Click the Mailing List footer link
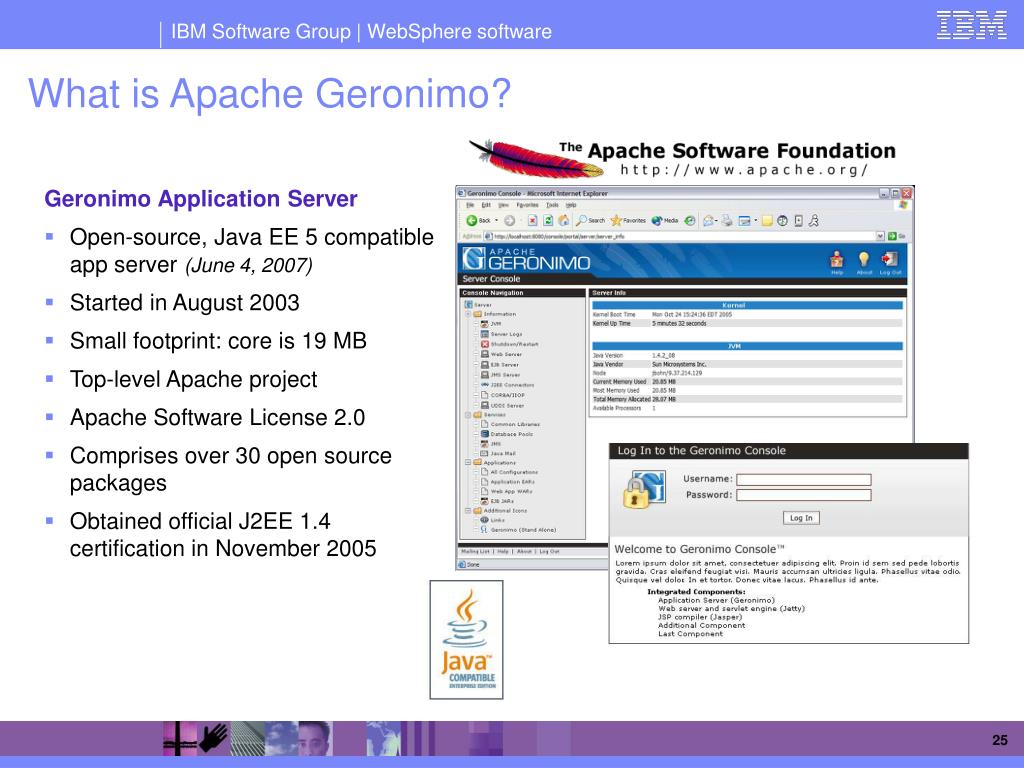Viewport: 1024px width, 768px height. coord(475,551)
